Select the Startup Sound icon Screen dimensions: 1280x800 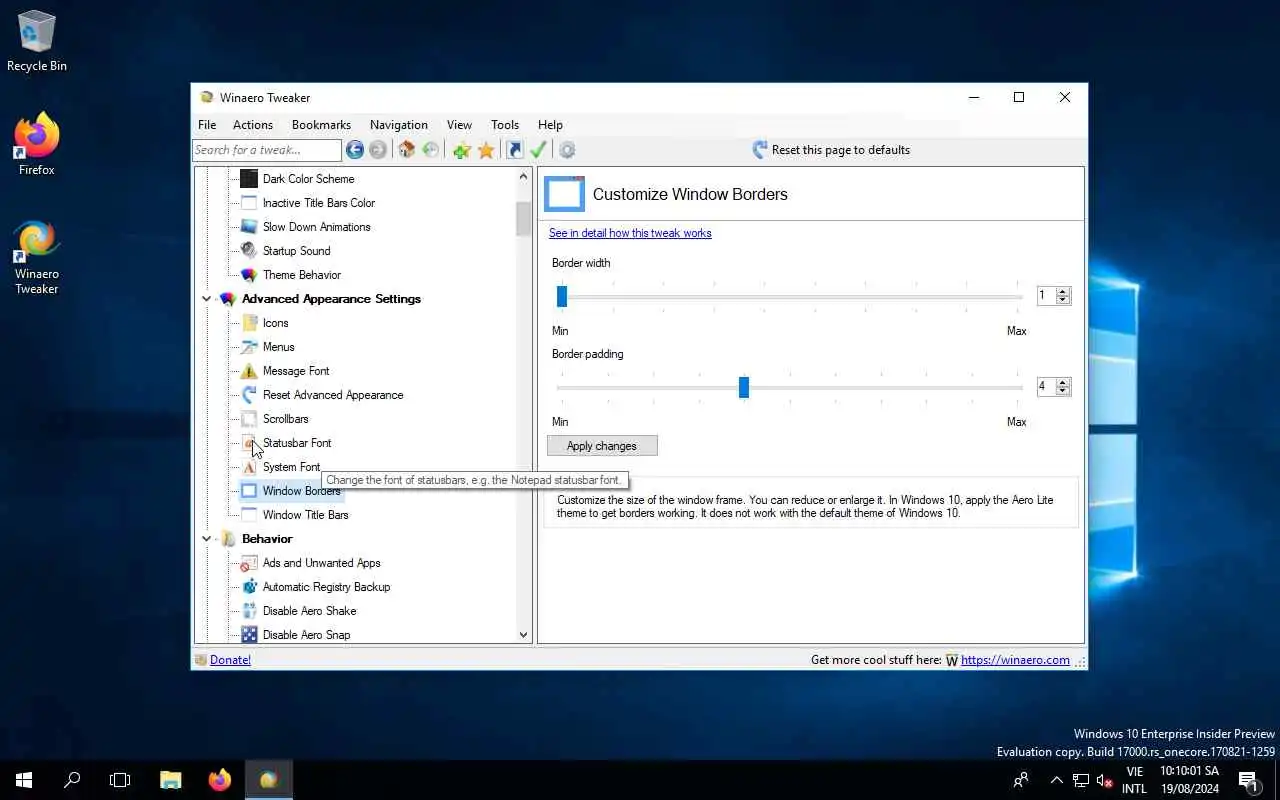click(x=249, y=251)
